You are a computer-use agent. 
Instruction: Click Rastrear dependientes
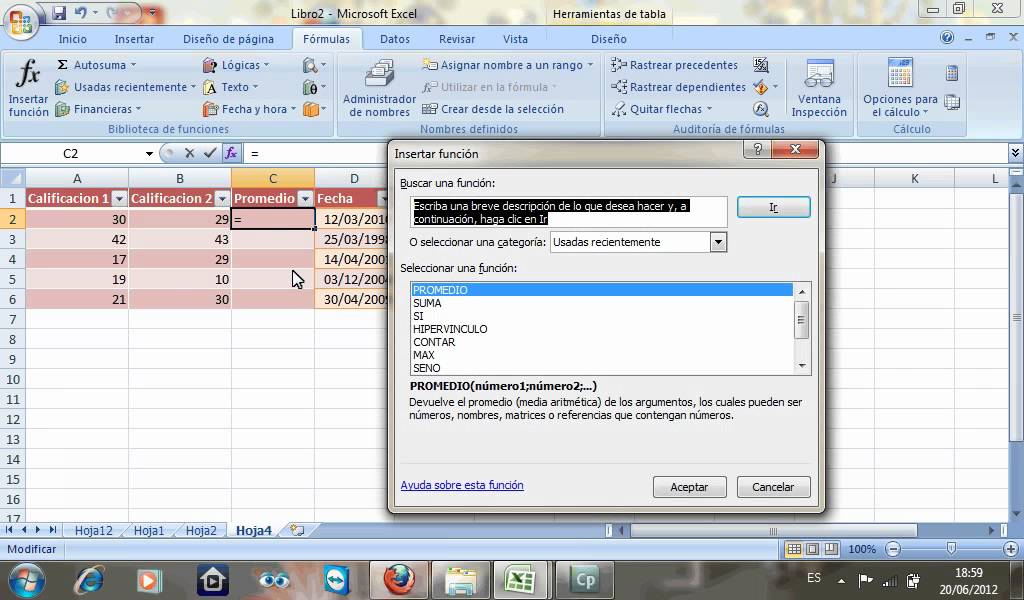[679, 87]
